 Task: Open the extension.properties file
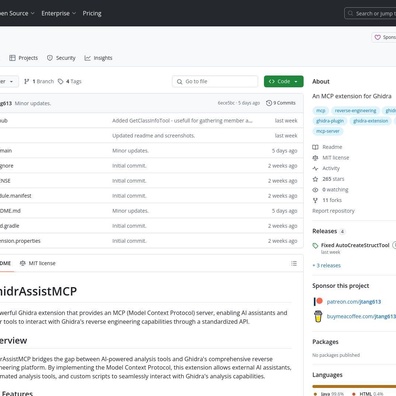pos(20,241)
